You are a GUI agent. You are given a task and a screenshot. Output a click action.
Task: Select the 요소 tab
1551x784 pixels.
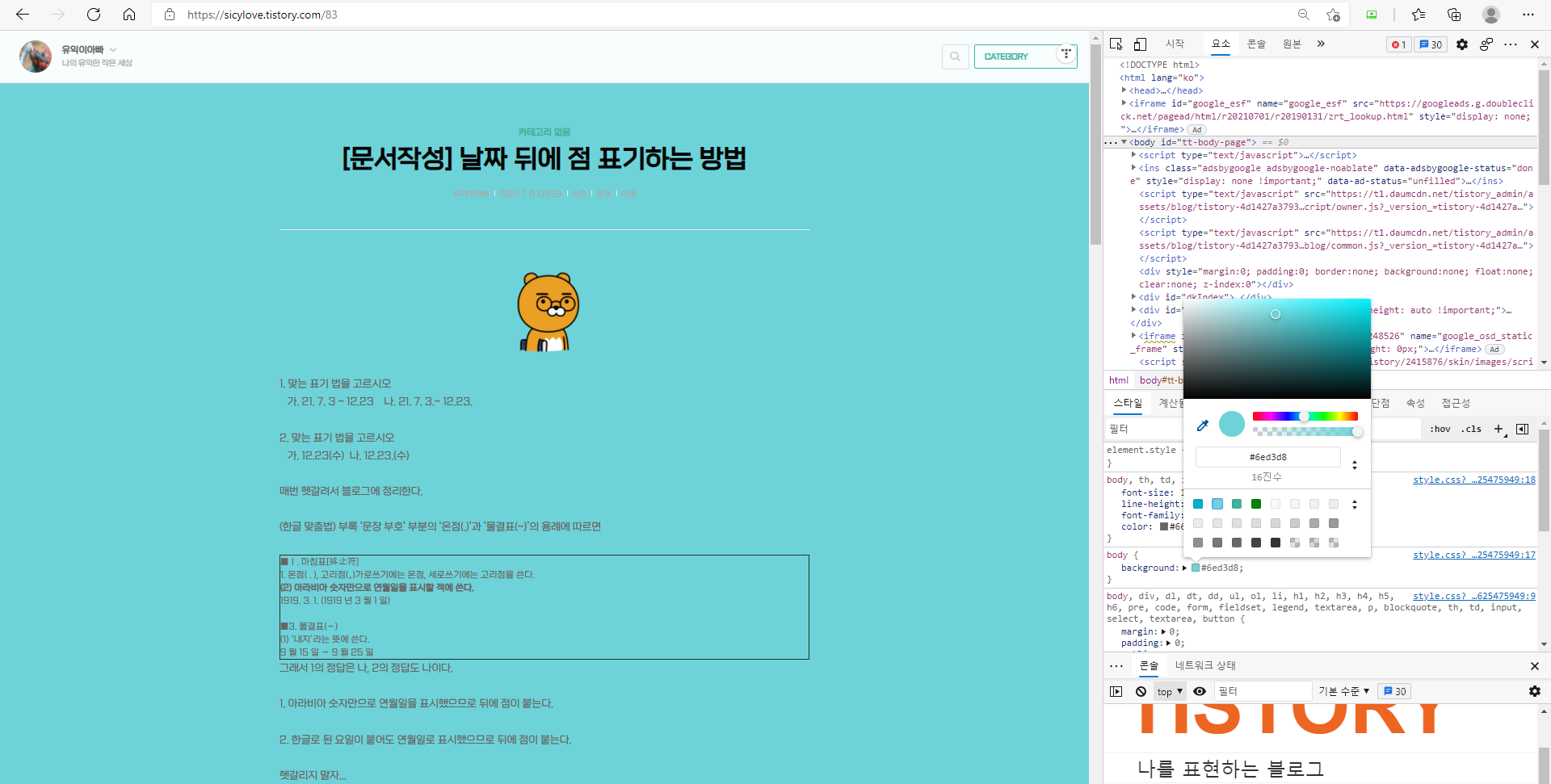click(1221, 44)
